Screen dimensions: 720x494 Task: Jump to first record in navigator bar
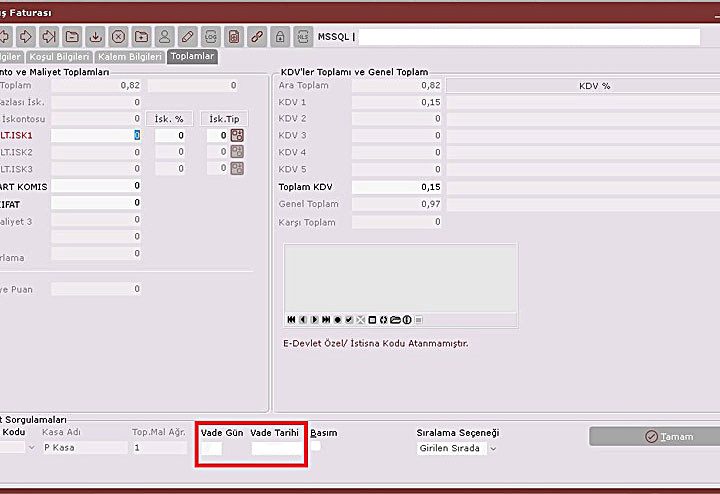[x=291, y=319]
